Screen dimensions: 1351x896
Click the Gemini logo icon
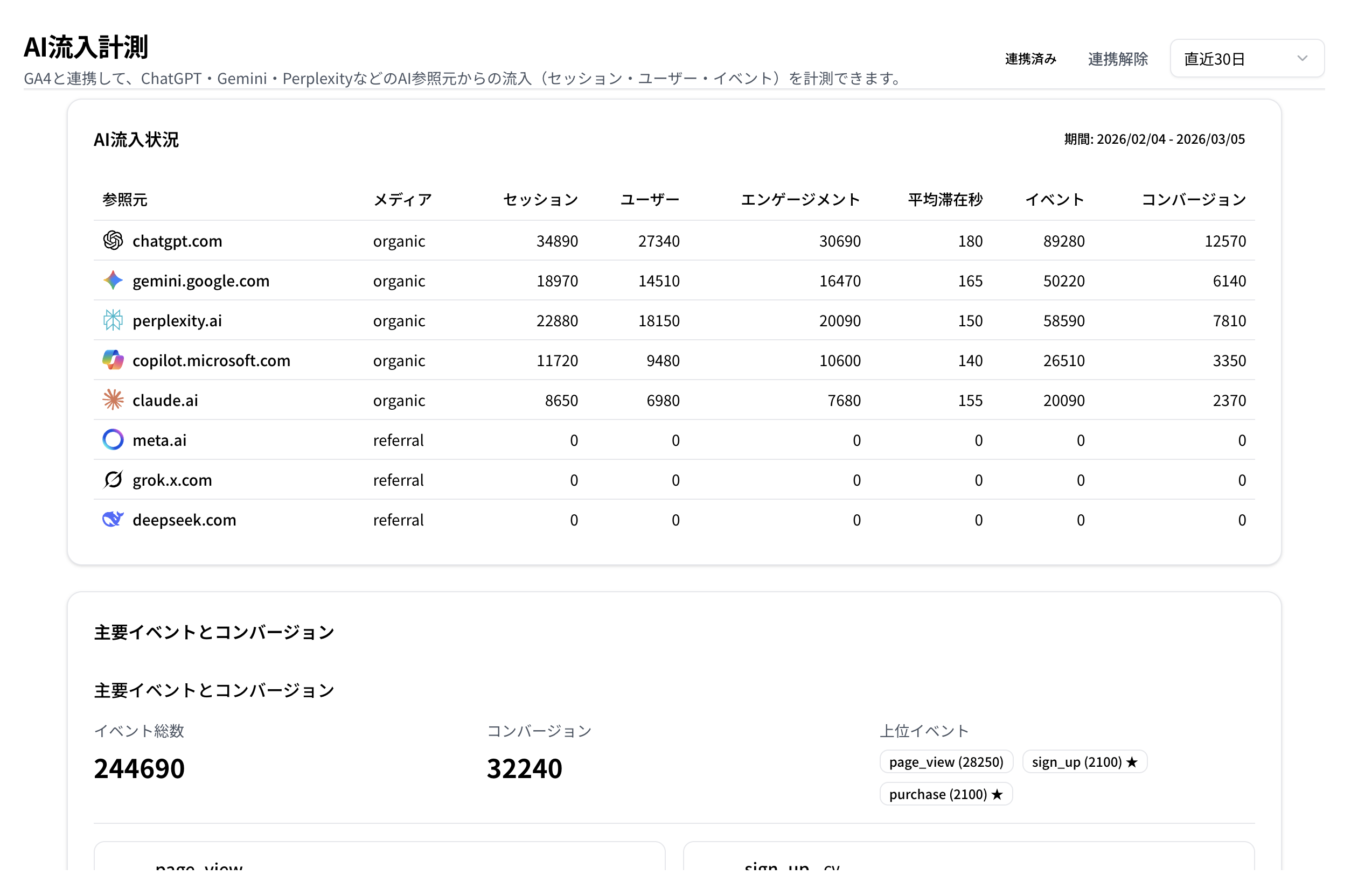click(113, 281)
